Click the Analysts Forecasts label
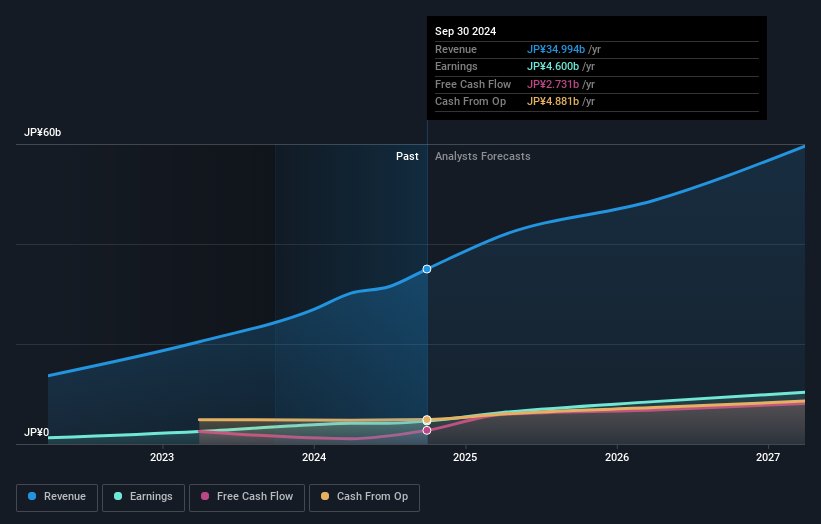The height and width of the screenshot is (524, 821). click(x=482, y=157)
